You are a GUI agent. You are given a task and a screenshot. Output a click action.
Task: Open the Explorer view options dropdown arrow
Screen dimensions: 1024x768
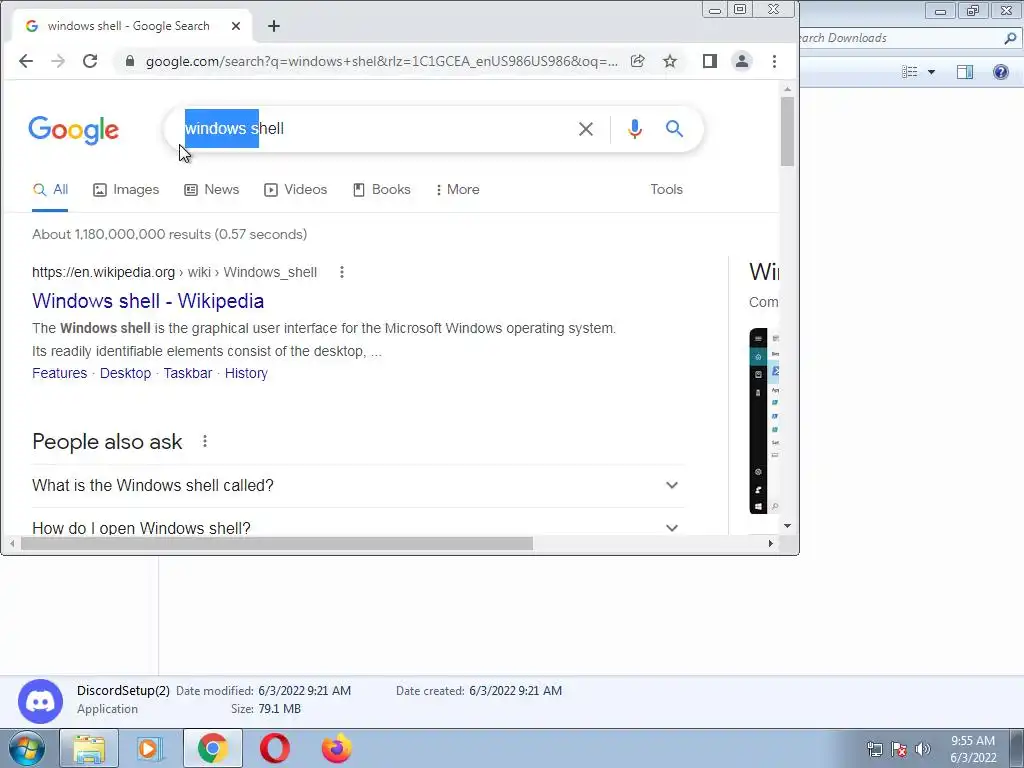931,72
